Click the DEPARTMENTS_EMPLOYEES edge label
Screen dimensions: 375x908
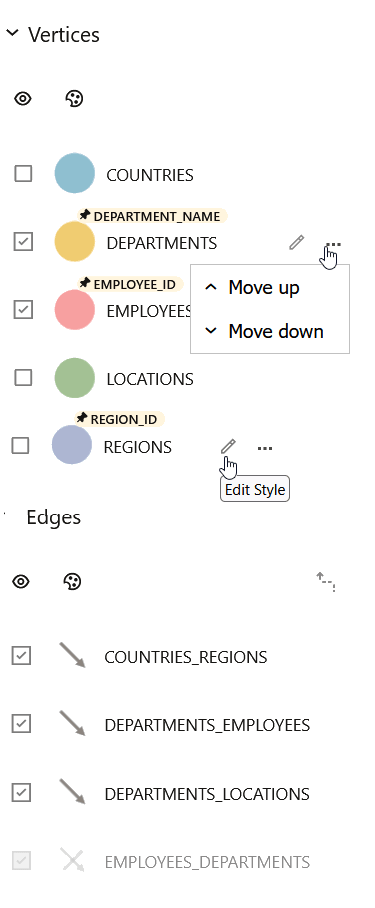click(x=207, y=726)
